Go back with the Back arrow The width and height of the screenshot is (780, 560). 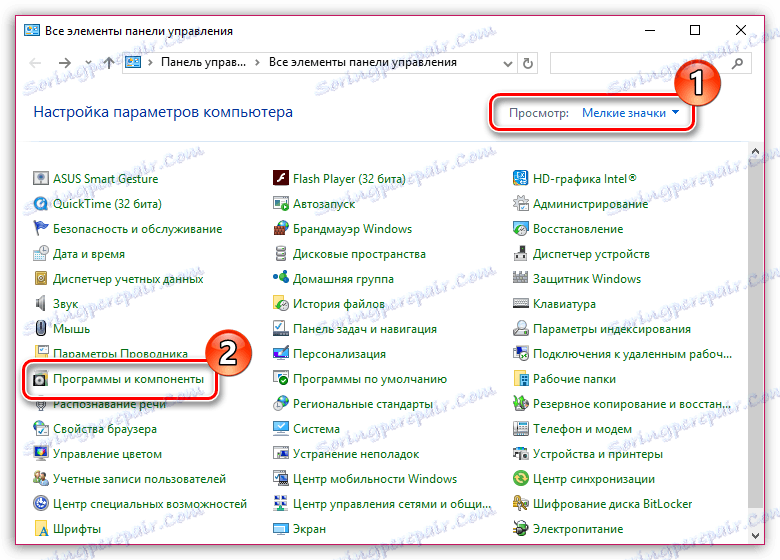pos(35,63)
